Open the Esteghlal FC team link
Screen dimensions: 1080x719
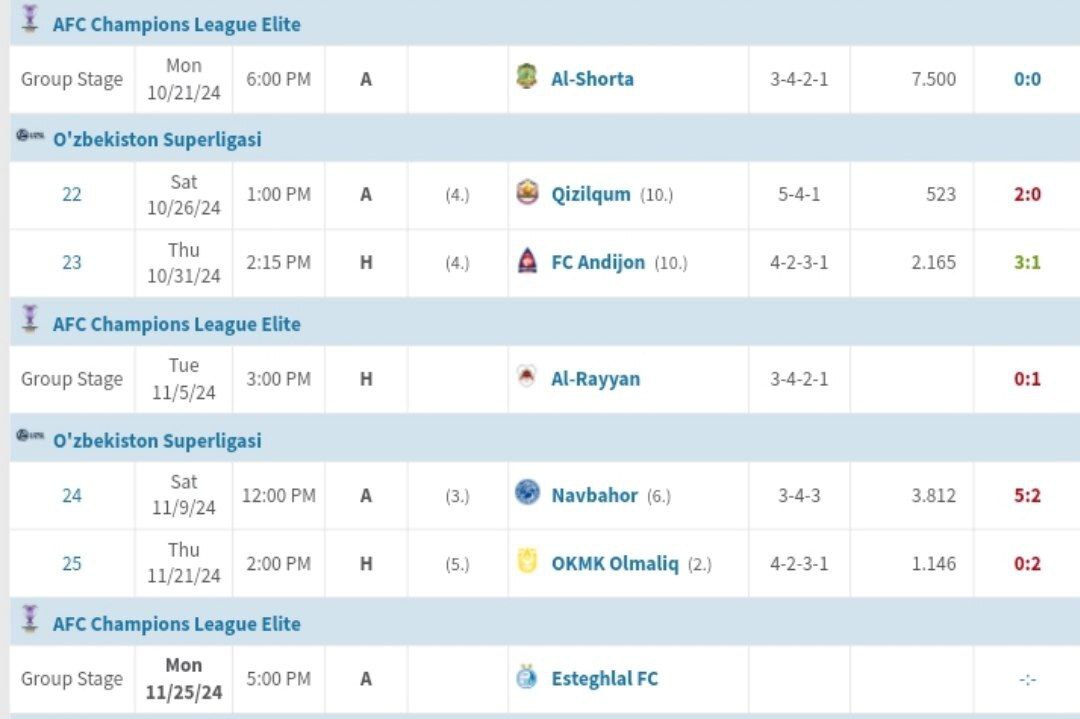(x=604, y=679)
